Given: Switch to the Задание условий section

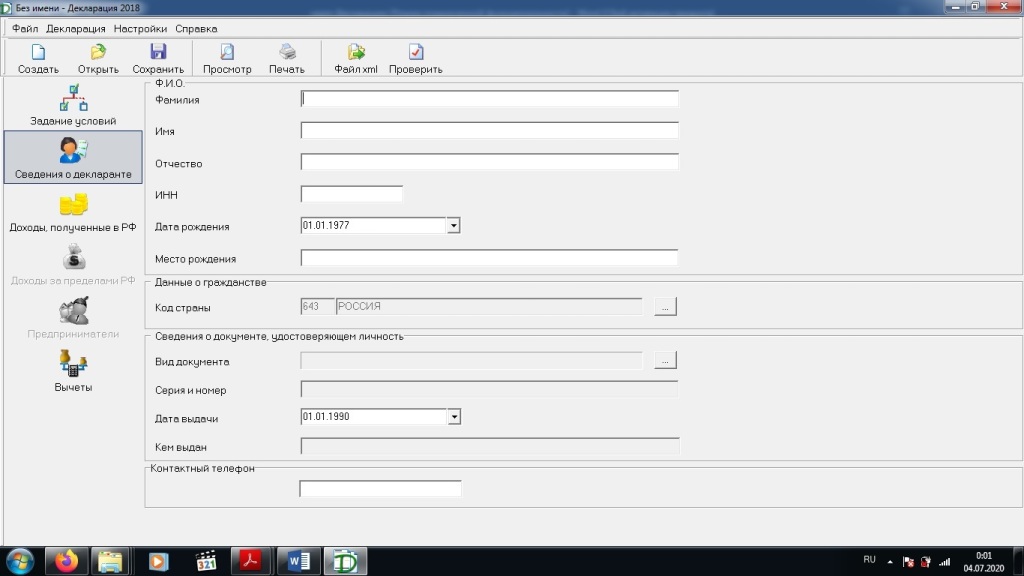Looking at the screenshot, I should tap(73, 106).
